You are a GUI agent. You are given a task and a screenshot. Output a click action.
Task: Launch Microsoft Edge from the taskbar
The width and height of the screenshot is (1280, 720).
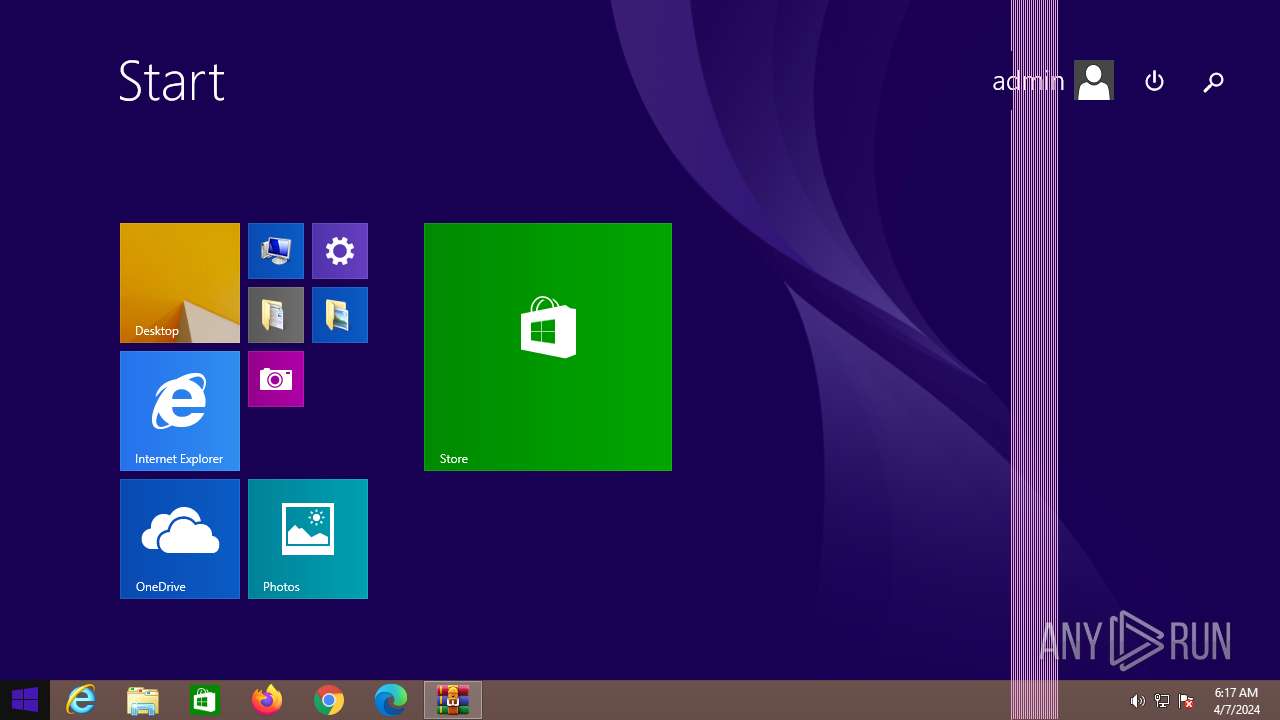click(x=391, y=700)
